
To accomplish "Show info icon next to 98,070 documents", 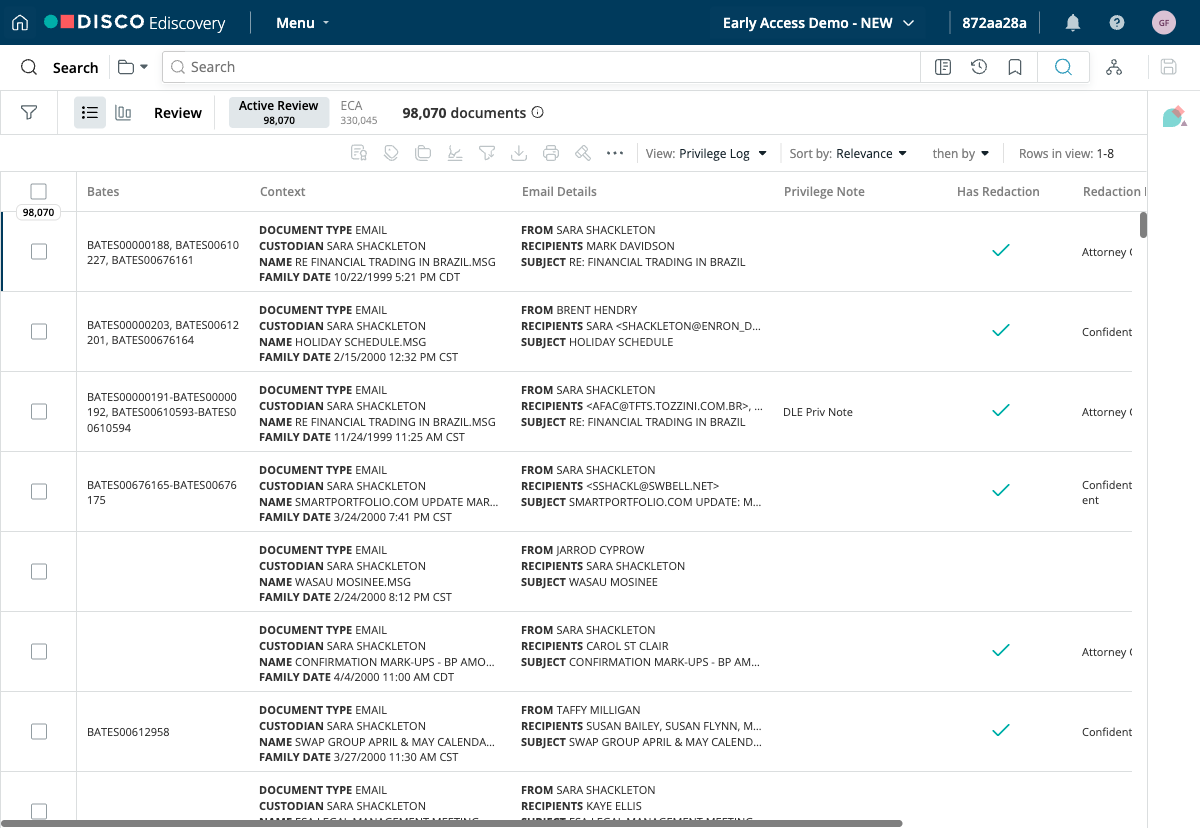I will point(538,113).
